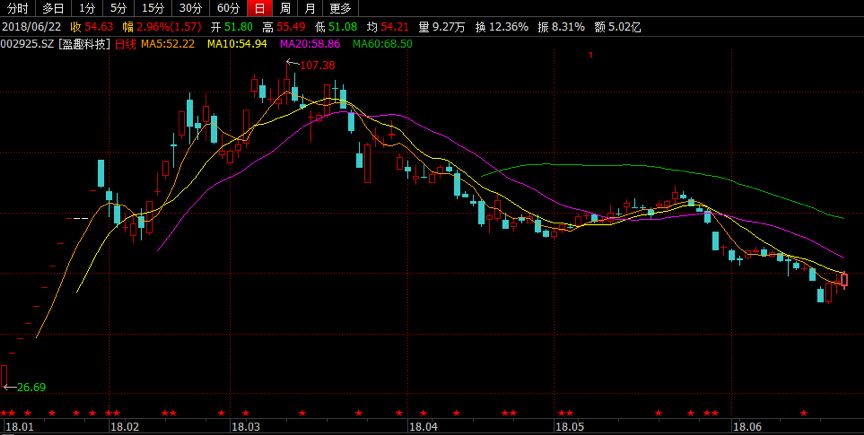Select the 1分 one-minute period
The height and width of the screenshot is (435, 864).
click(x=88, y=8)
